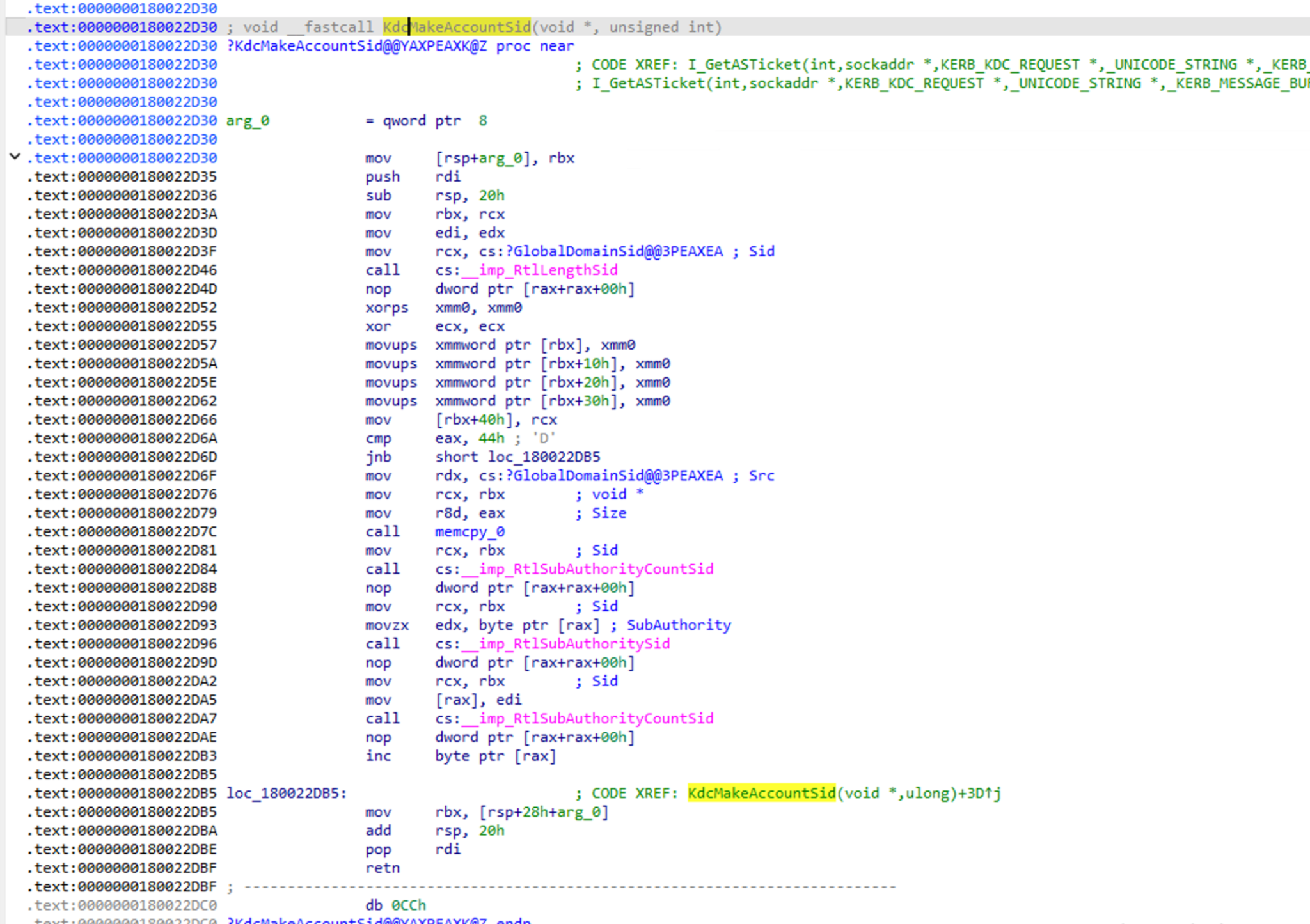Screen dimensions: 1310x924
Task: Click inc byte ptr [rax] instruction
Action: pos(461,756)
